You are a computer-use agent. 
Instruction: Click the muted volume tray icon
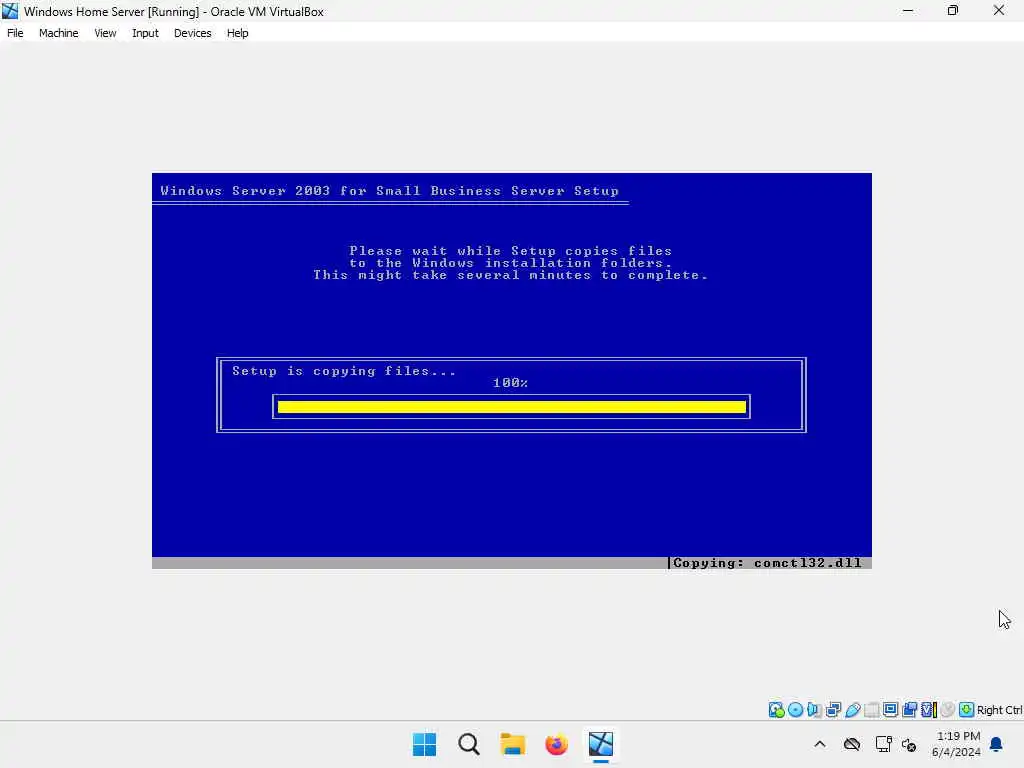(909, 744)
